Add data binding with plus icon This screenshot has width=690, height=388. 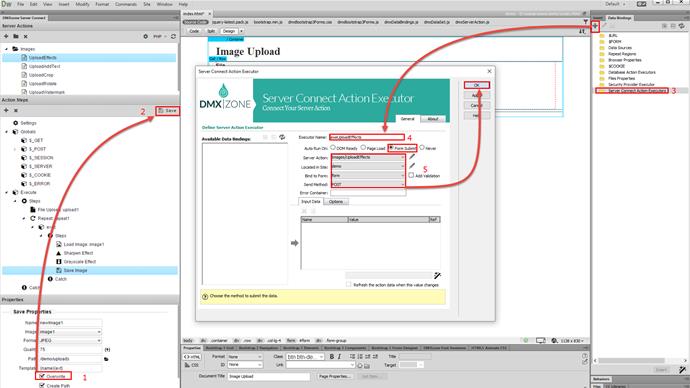pos(595,26)
